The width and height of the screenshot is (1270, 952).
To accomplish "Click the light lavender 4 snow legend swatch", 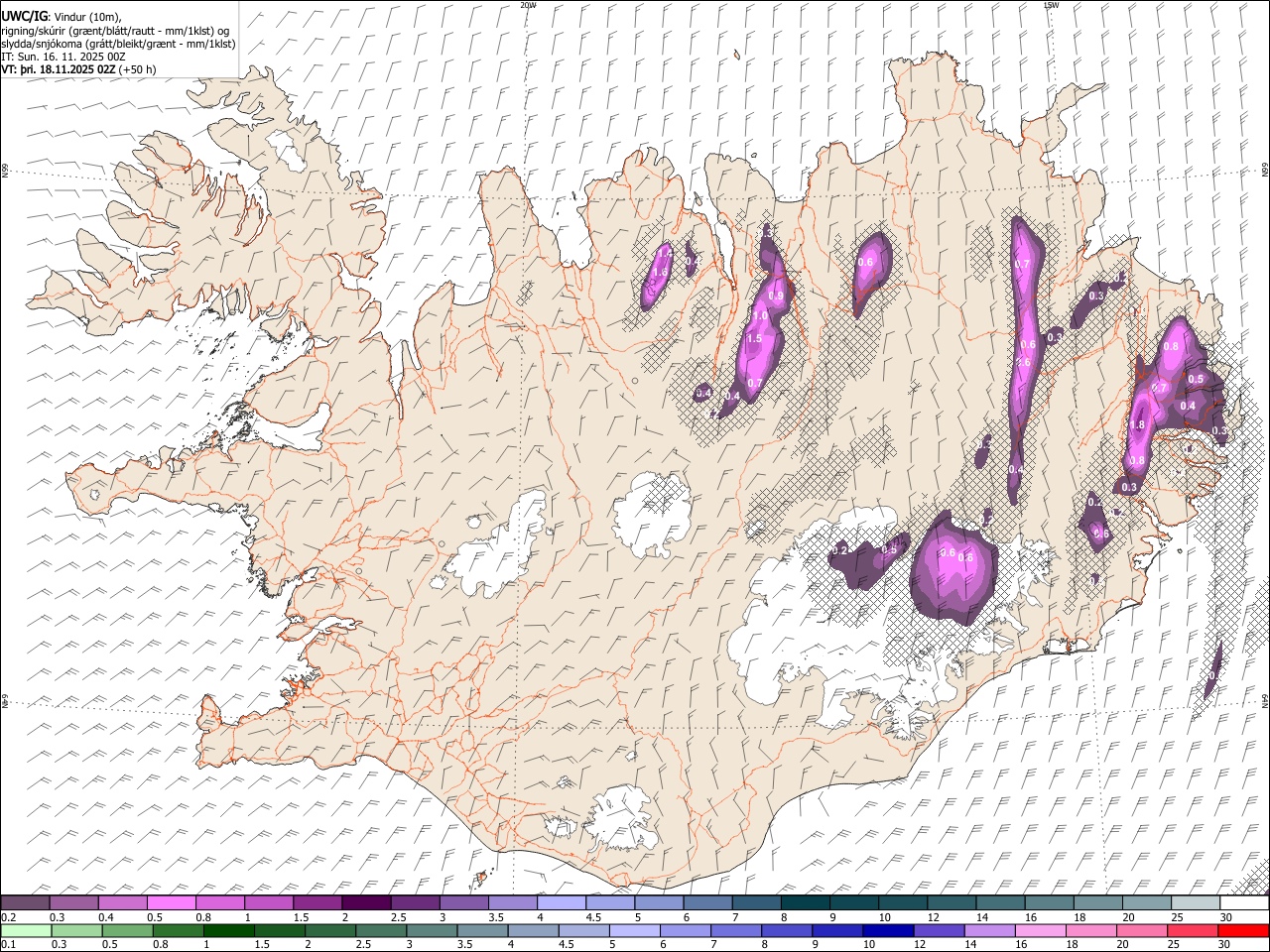I will [562, 902].
